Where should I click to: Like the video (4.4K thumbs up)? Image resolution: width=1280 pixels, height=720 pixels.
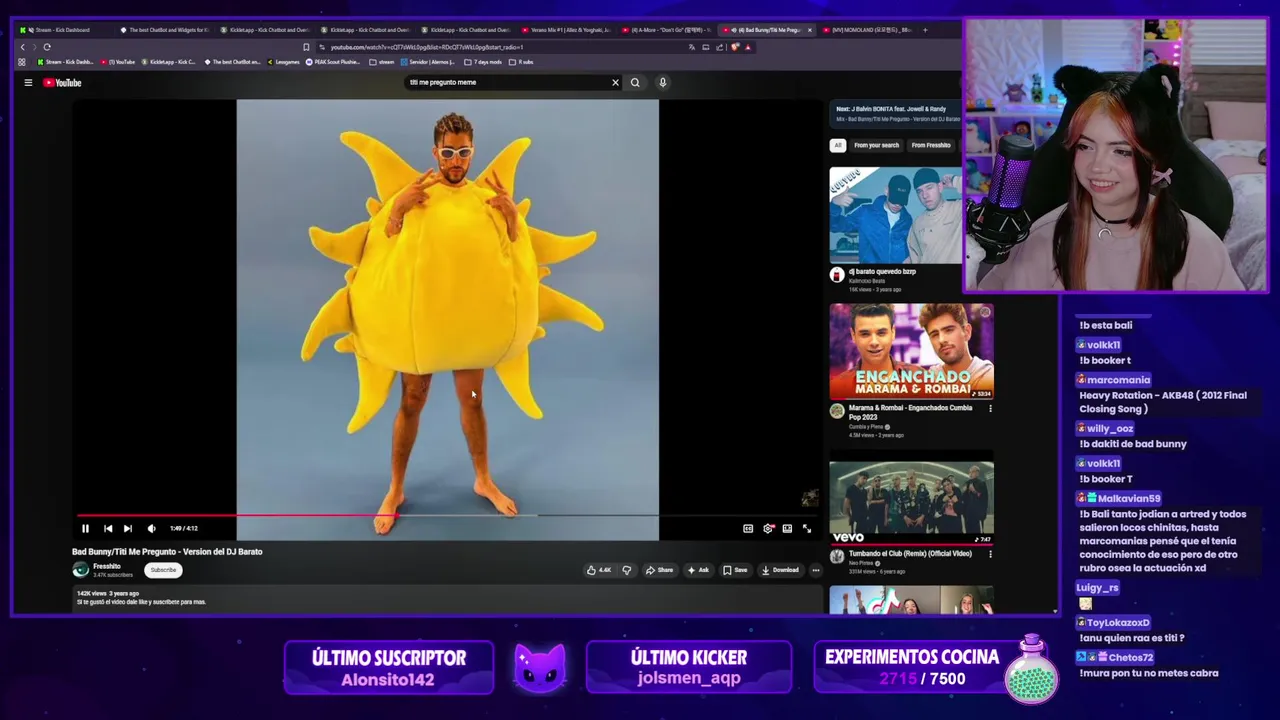point(598,570)
